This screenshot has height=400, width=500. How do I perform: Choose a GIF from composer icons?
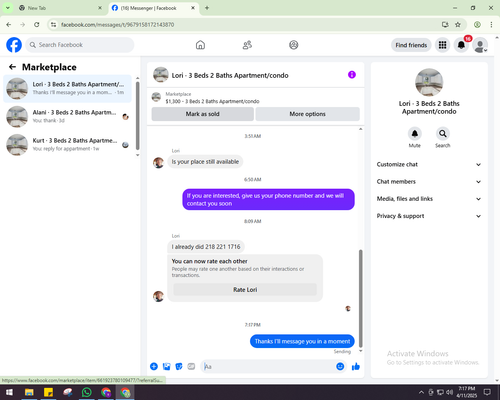pyautogui.click(x=191, y=367)
